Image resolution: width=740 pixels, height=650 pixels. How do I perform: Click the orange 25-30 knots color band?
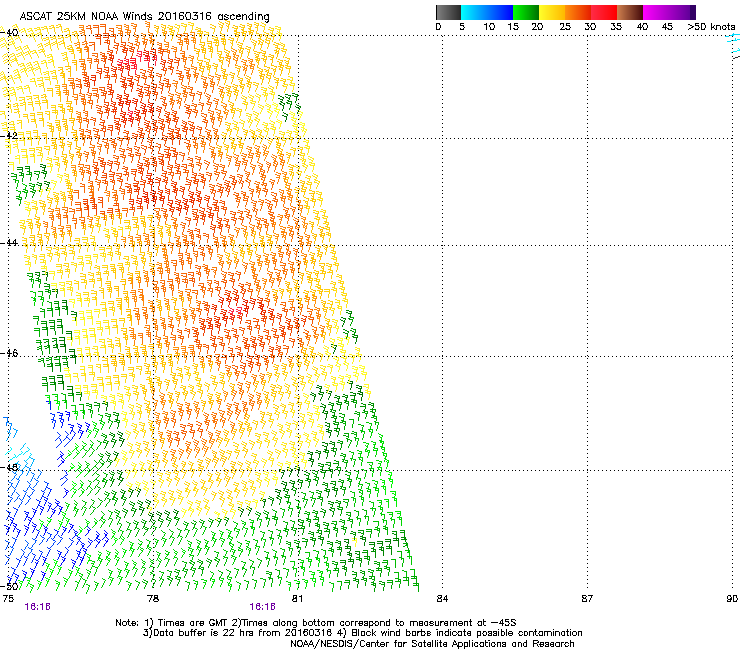(x=578, y=12)
